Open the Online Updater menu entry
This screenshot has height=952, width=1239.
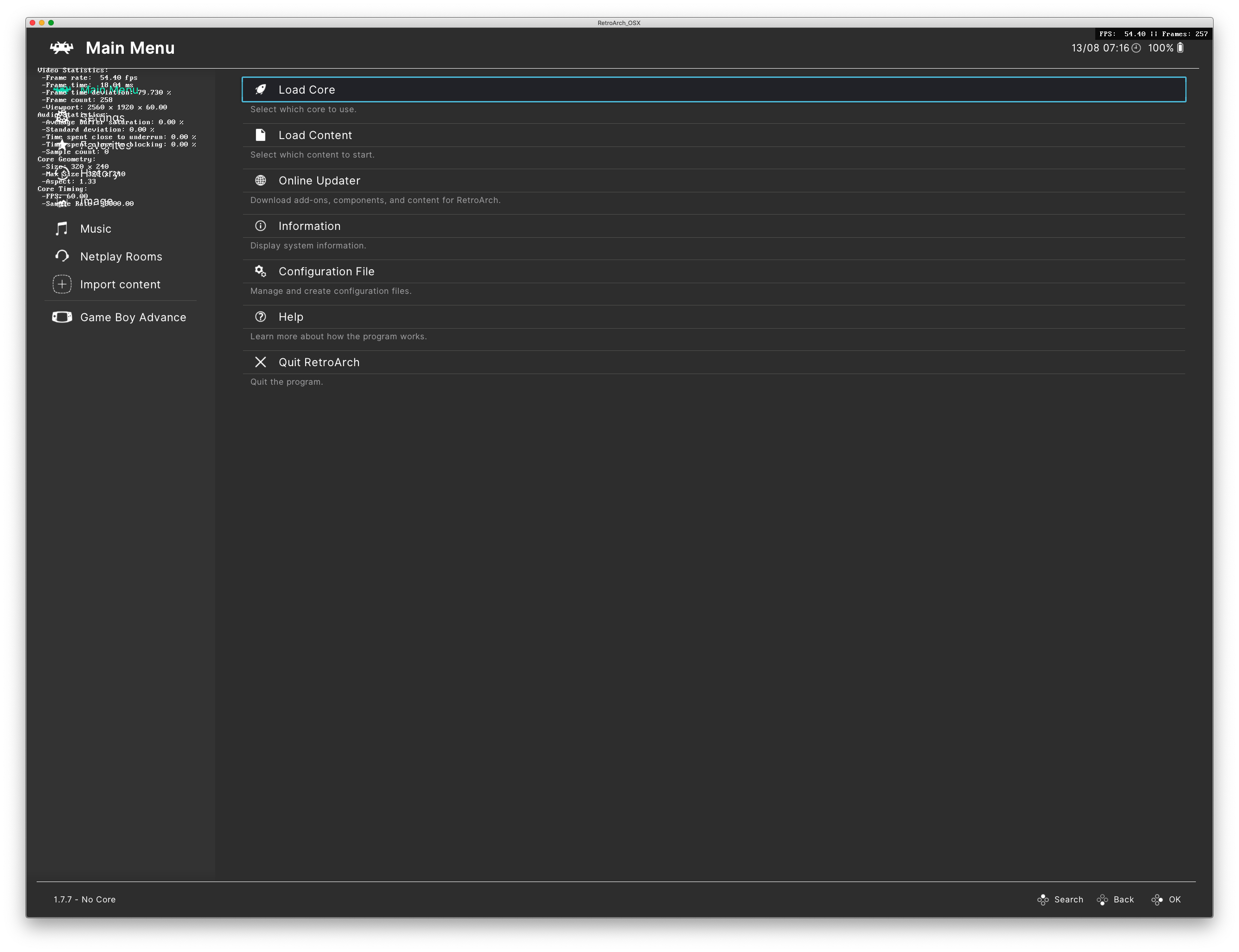click(319, 181)
